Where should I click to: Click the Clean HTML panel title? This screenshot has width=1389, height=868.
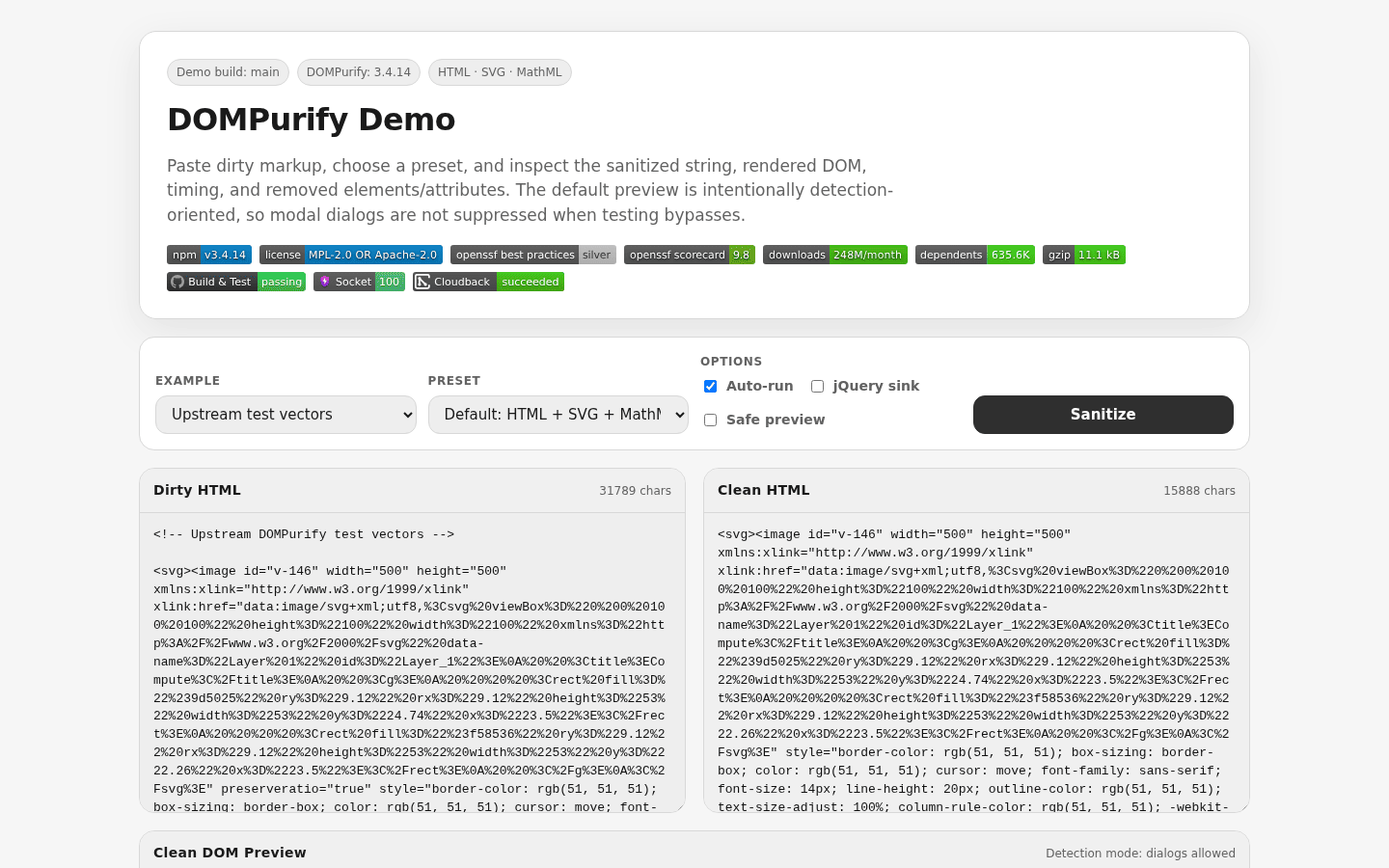[763, 490]
